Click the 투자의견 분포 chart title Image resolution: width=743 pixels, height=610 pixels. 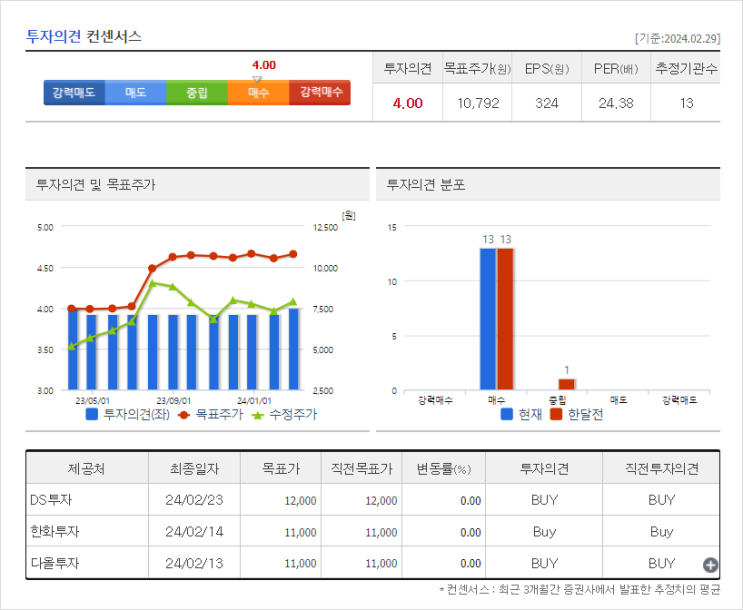pyautogui.click(x=426, y=184)
